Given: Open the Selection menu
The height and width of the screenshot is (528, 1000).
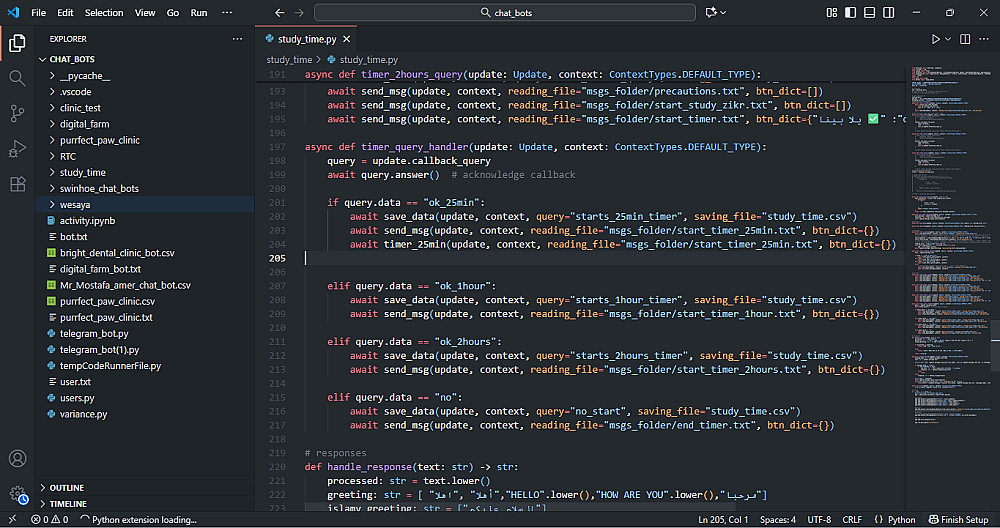Looking at the screenshot, I should [x=104, y=13].
